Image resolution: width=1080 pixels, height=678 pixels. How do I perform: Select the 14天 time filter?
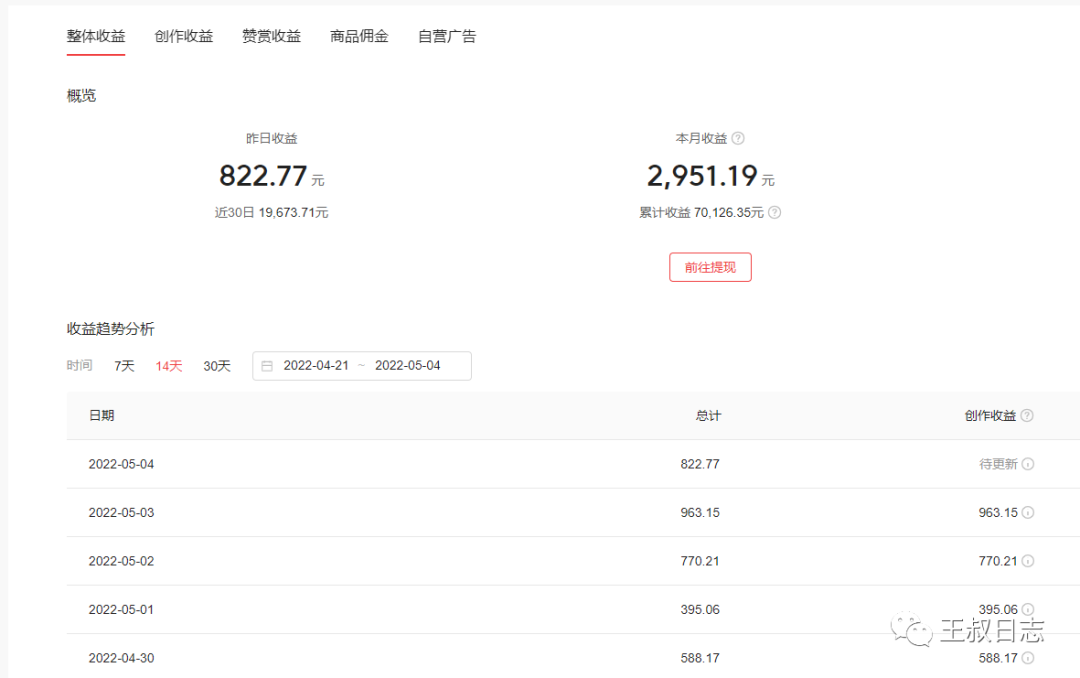coord(169,366)
